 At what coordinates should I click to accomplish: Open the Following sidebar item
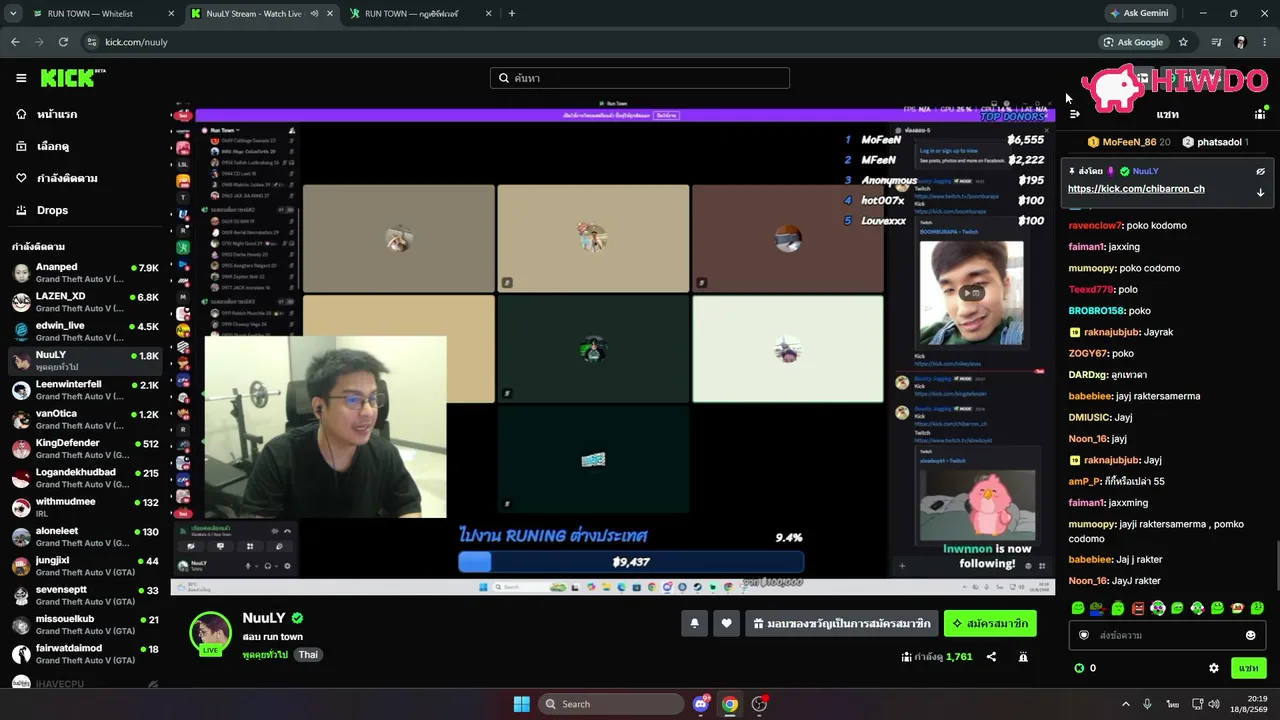click(56, 178)
